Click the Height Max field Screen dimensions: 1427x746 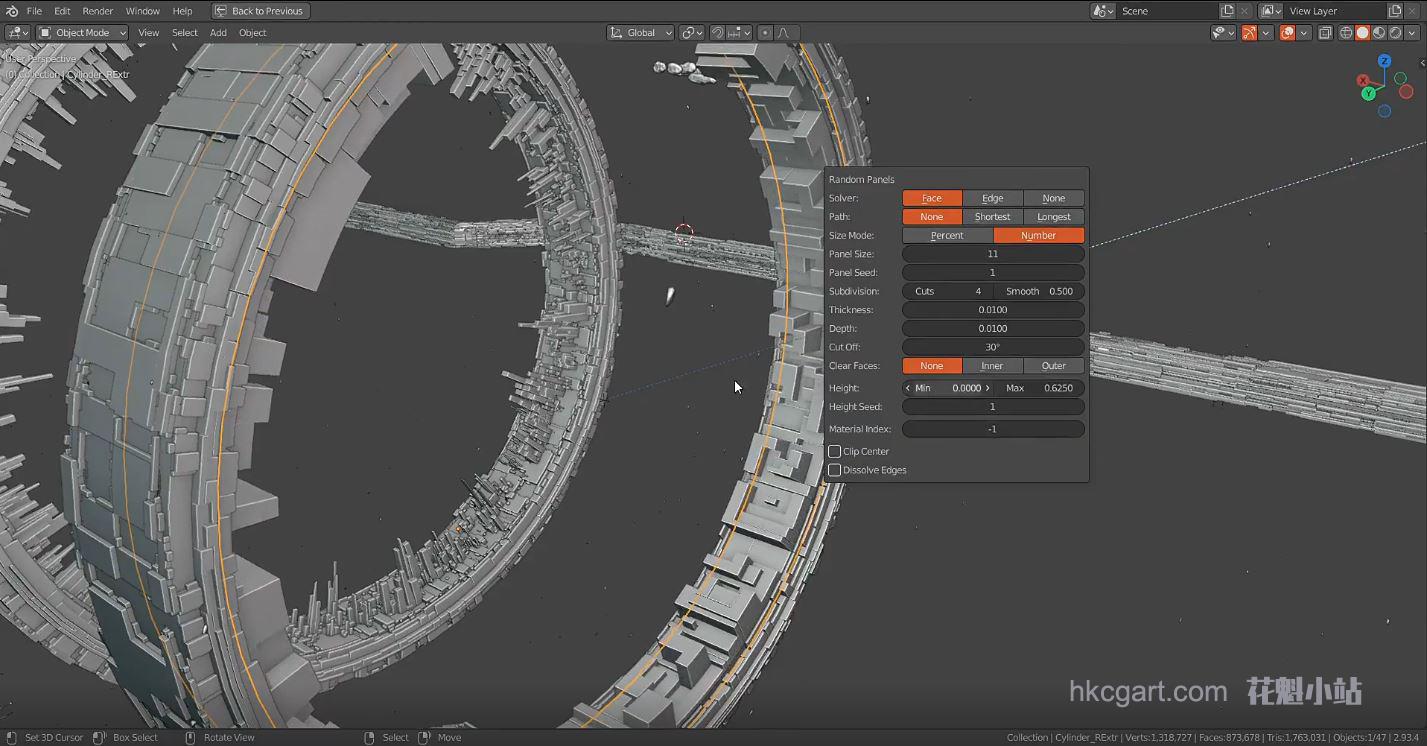click(1039, 388)
